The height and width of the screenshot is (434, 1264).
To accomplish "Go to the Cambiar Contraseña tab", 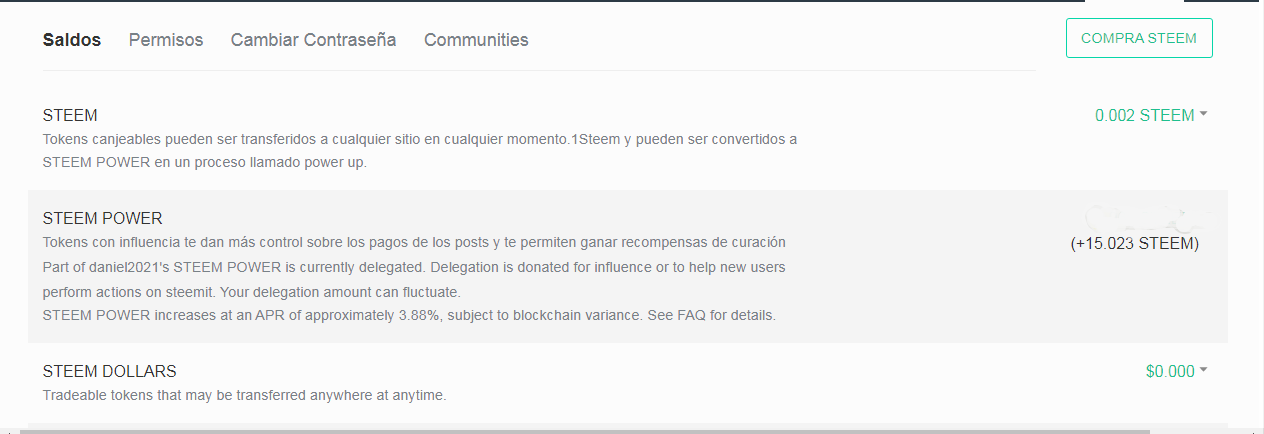I will coord(313,40).
